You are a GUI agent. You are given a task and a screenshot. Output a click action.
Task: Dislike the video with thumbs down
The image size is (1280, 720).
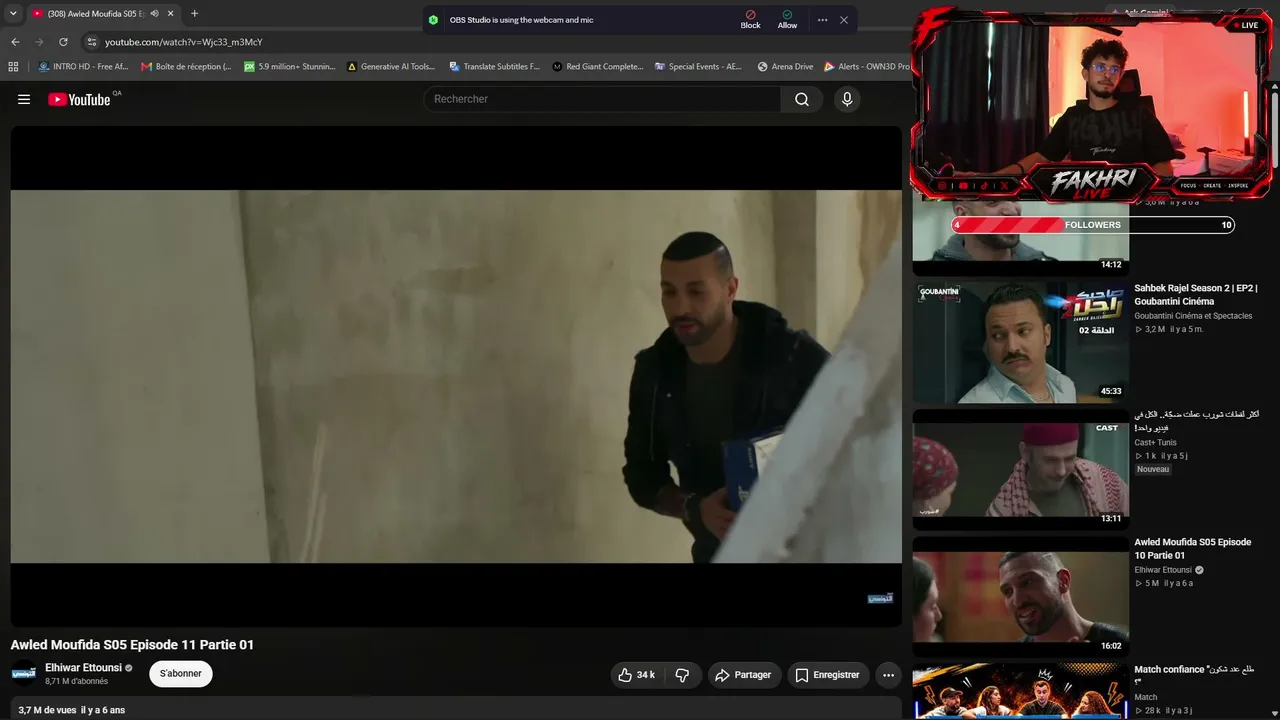pos(682,675)
